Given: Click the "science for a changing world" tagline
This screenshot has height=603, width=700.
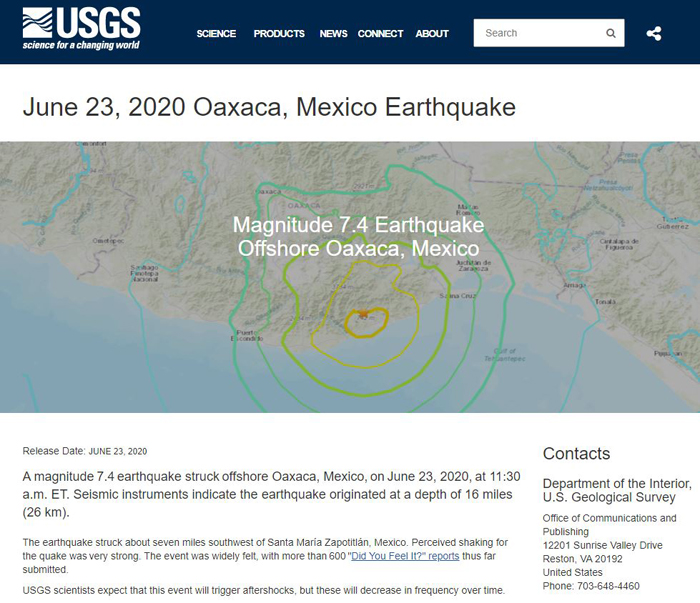Looking at the screenshot, I should point(81,45).
